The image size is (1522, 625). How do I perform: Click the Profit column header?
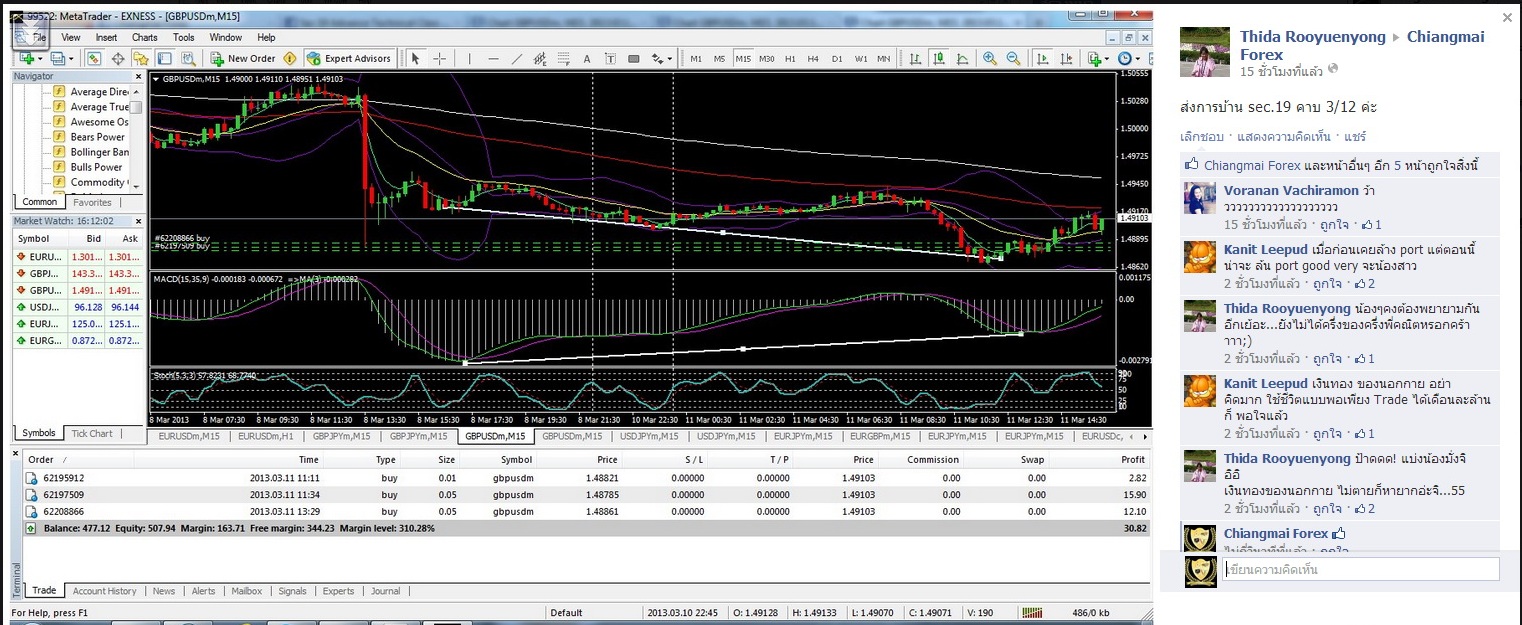pos(1133,460)
